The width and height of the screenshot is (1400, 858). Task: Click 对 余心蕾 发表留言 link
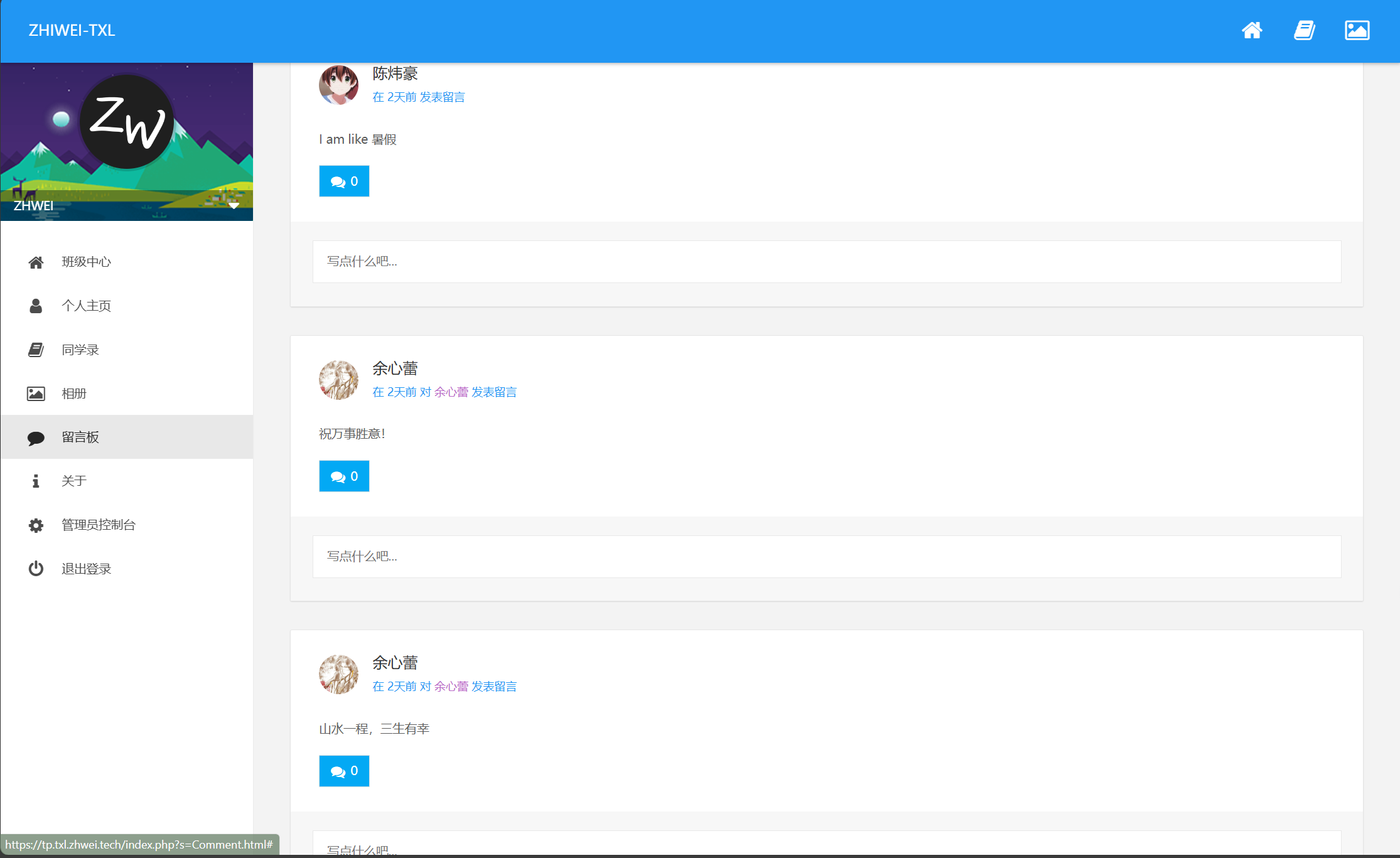pos(470,391)
